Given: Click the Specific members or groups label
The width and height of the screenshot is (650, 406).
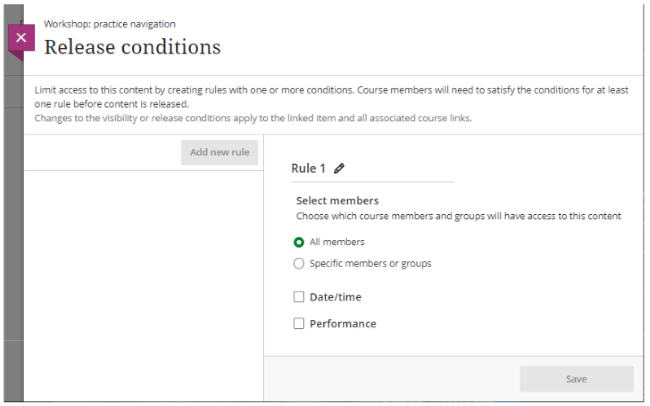Looking at the screenshot, I should click(x=370, y=264).
